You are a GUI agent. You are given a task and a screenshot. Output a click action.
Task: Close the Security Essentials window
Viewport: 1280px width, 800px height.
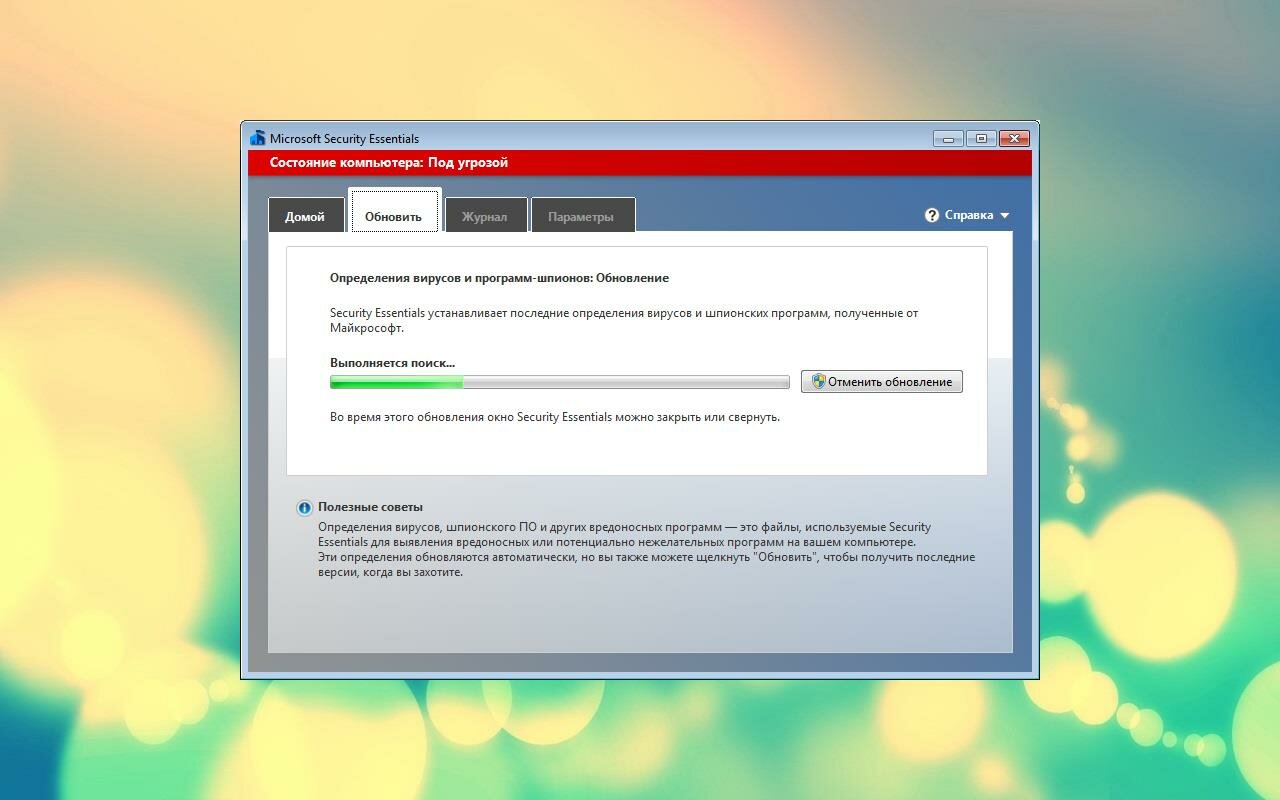click(x=1014, y=138)
